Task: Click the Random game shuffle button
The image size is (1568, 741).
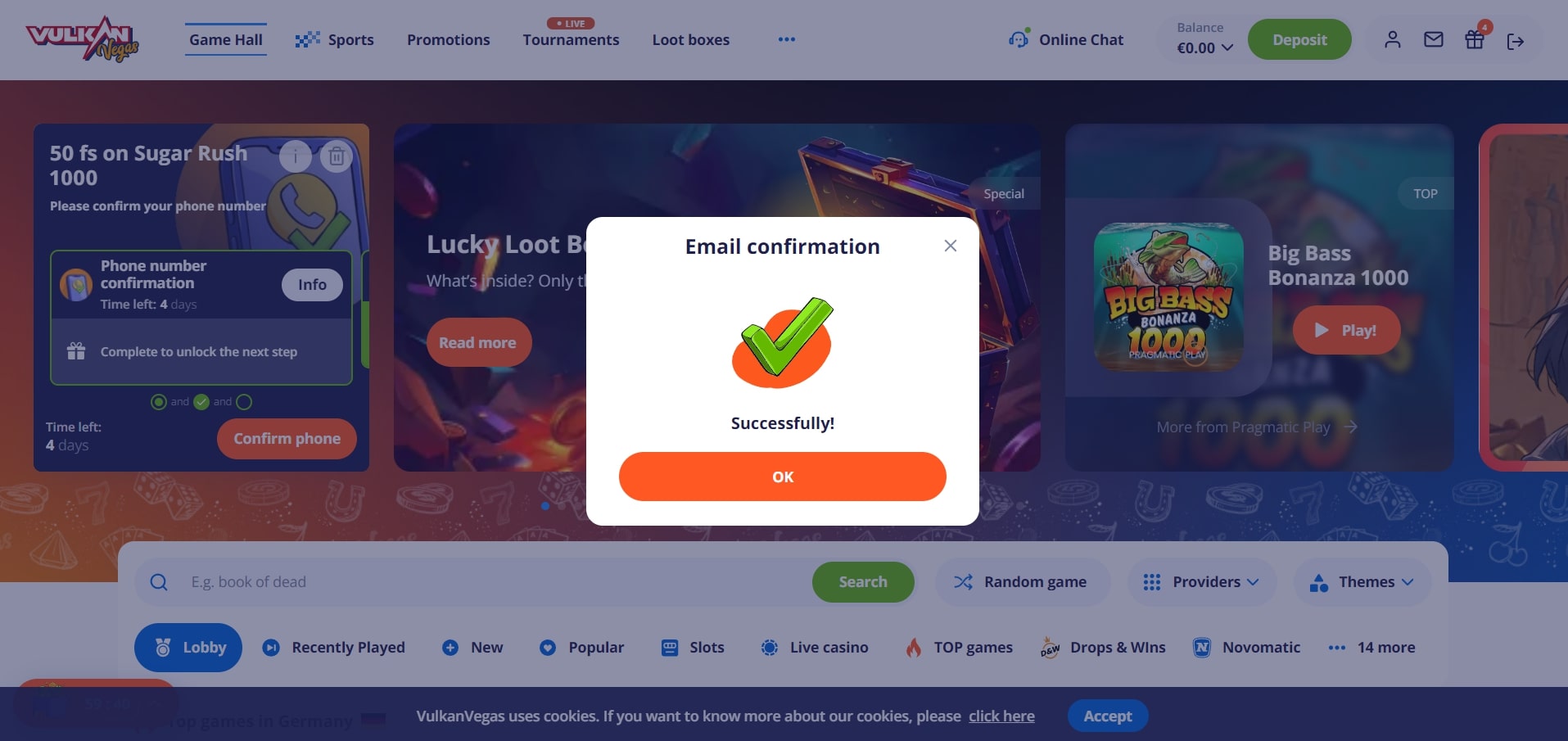Action: click(1022, 582)
